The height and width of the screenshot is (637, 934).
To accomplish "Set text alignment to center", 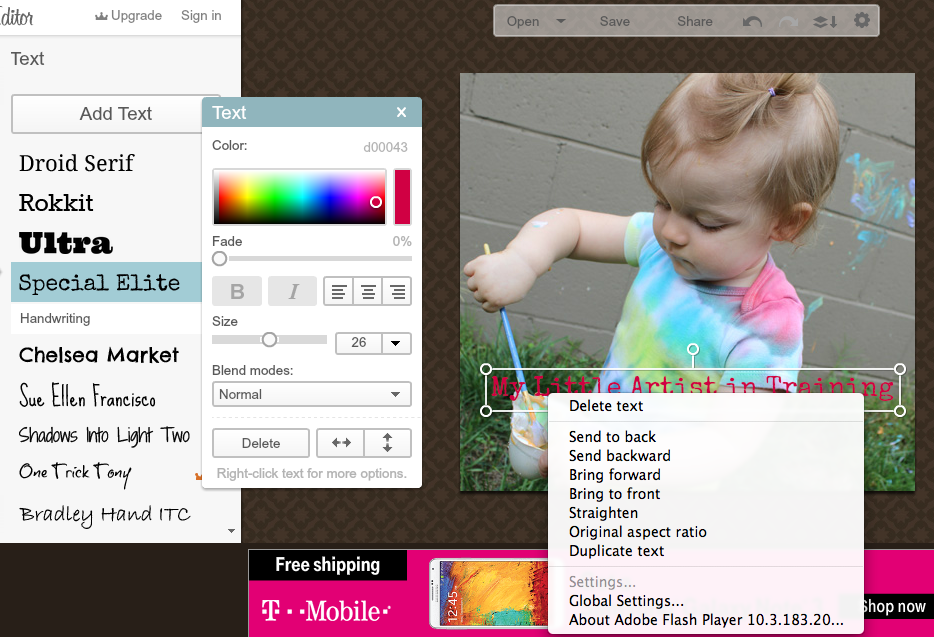I will [x=368, y=292].
